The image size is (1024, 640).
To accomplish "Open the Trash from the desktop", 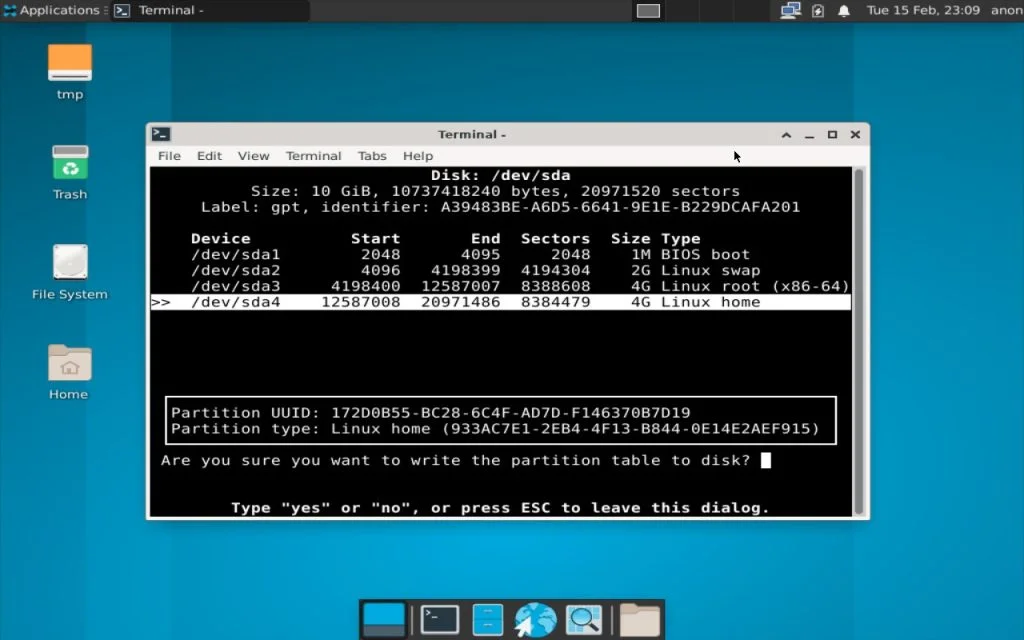I will [69, 170].
